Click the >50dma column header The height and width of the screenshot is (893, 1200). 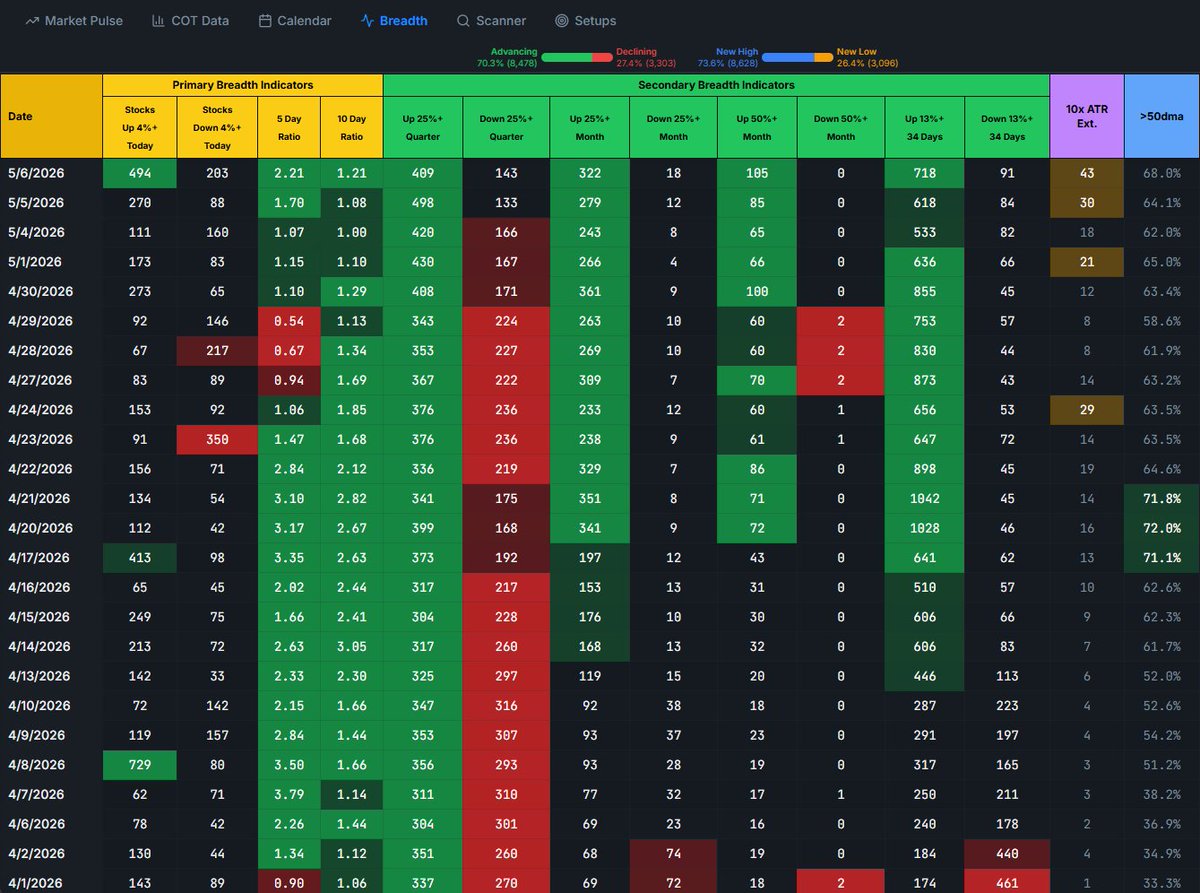tap(1162, 116)
